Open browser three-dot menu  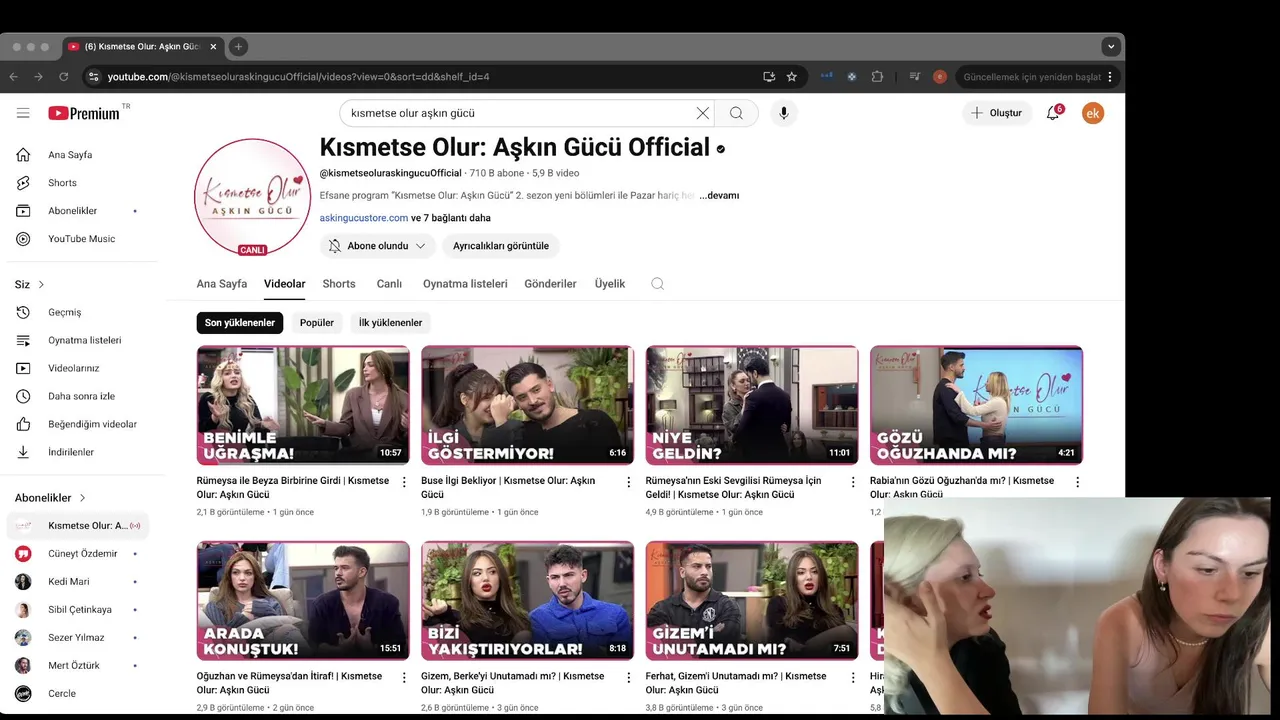(x=1109, y=77)
